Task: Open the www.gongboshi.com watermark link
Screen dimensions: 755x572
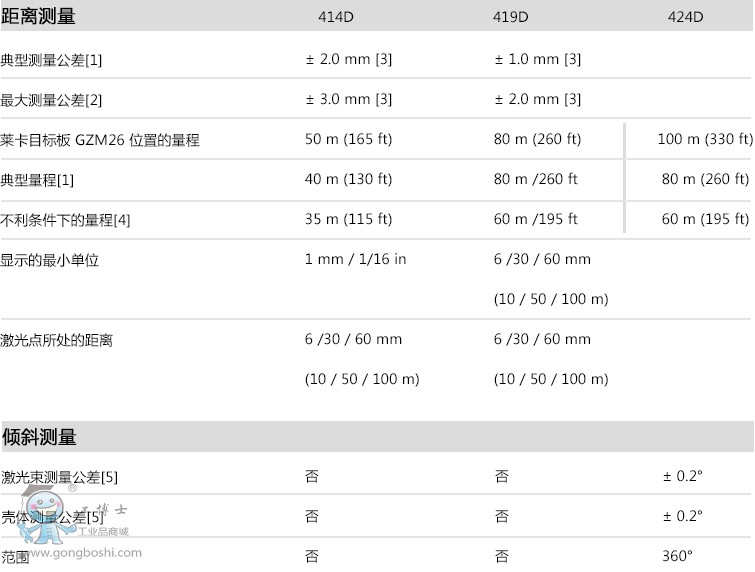Action: click(x=83, y=552)
